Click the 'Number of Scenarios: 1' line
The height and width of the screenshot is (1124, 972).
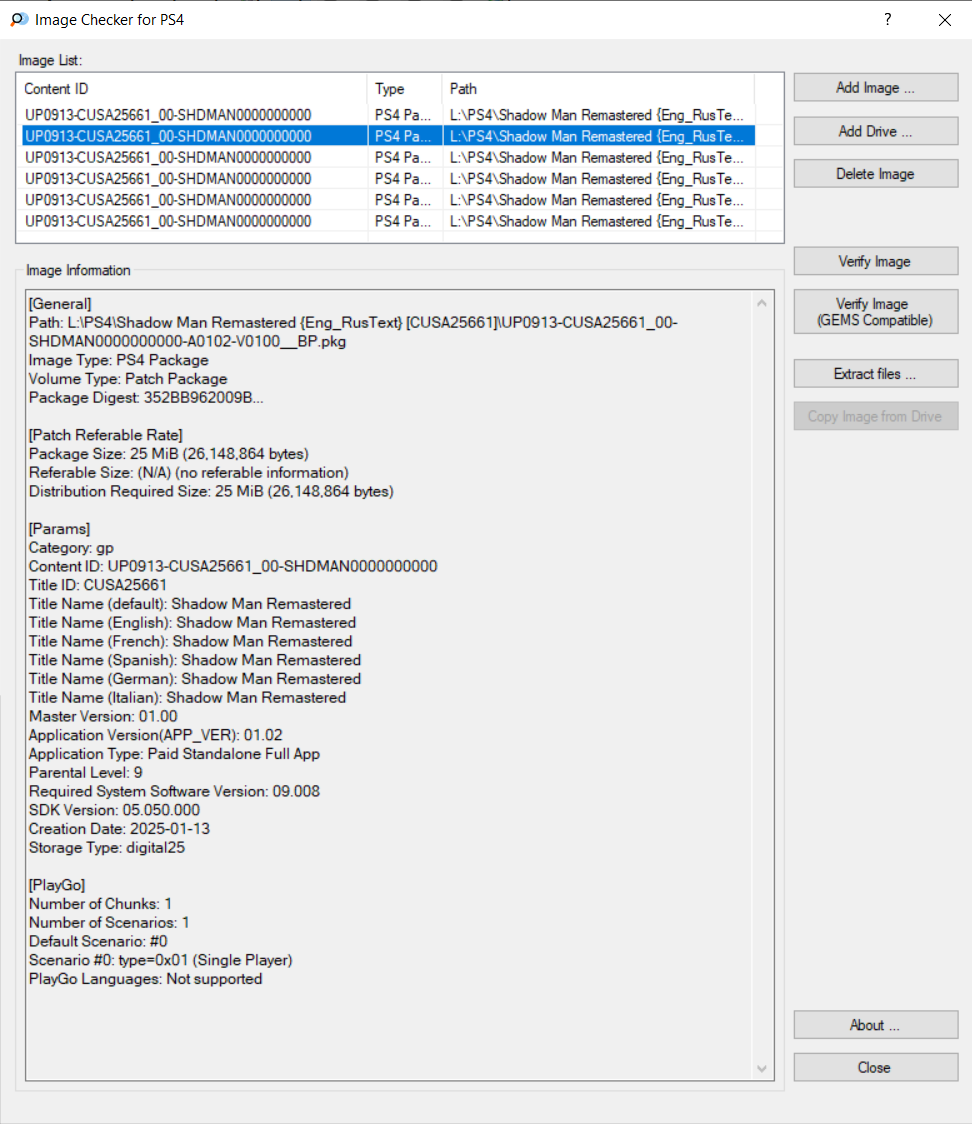(x=109, y=923)
